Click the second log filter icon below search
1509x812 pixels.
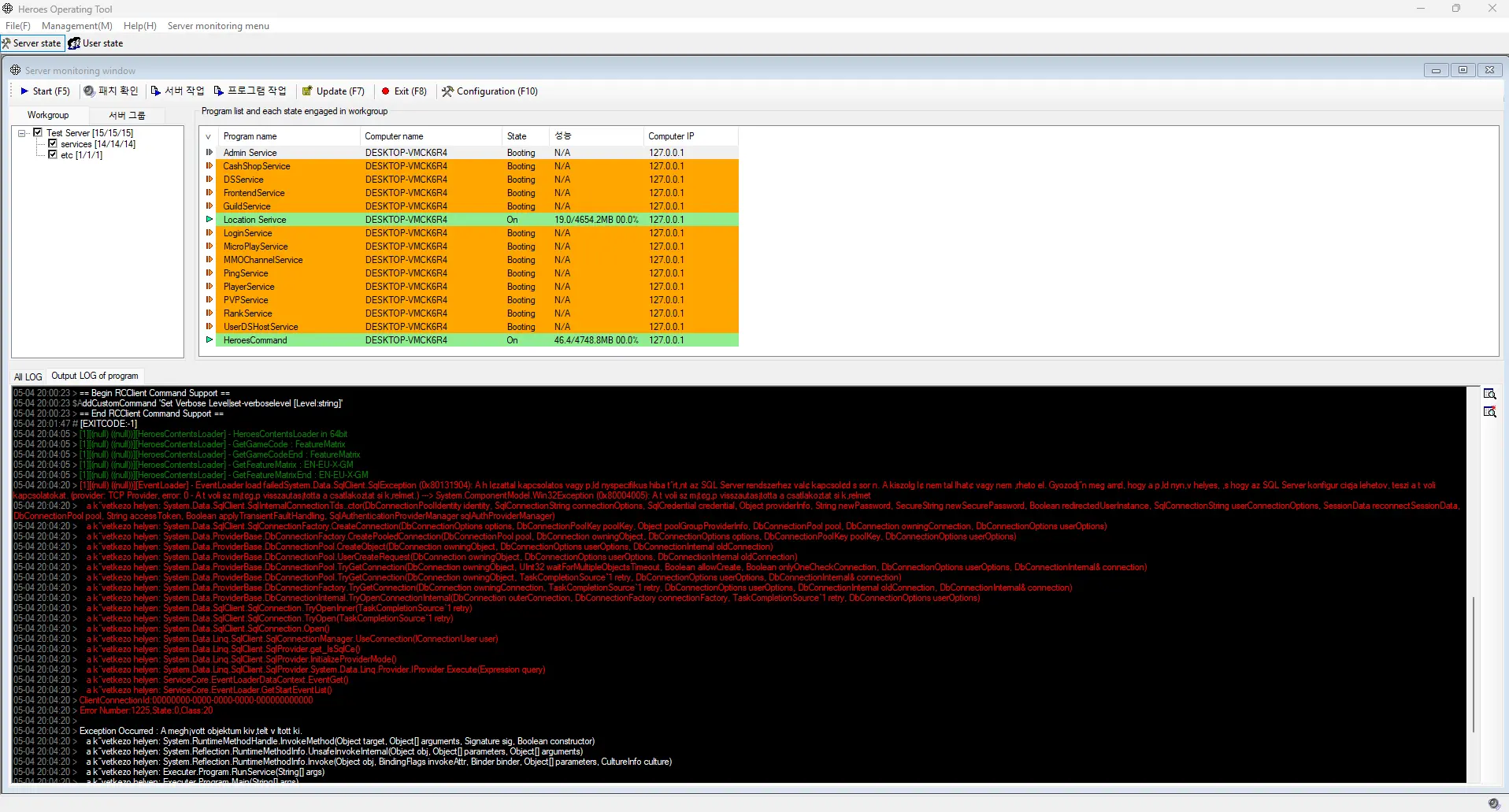coord(1489,412)
